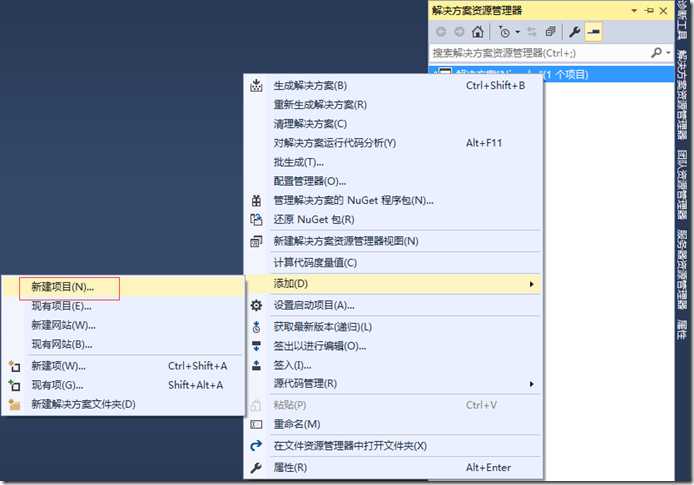Screen dimensions: 694x485
Task: Click the build solution icon beside 生成解决方案
Action: [x=256, y=85]
